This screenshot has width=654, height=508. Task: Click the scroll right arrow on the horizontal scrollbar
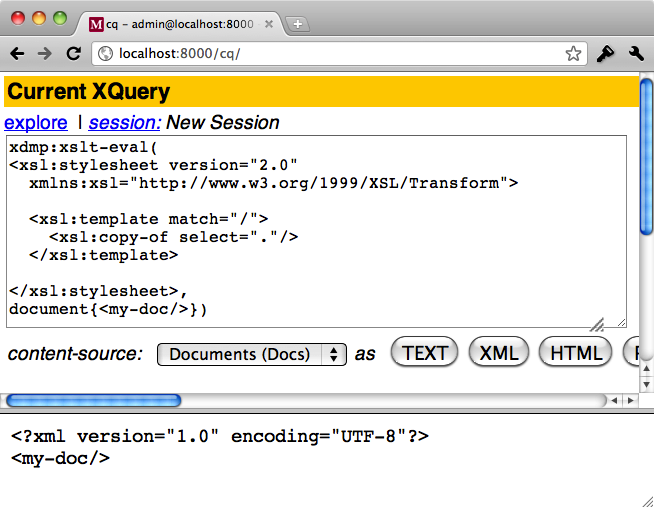(630, 401)
